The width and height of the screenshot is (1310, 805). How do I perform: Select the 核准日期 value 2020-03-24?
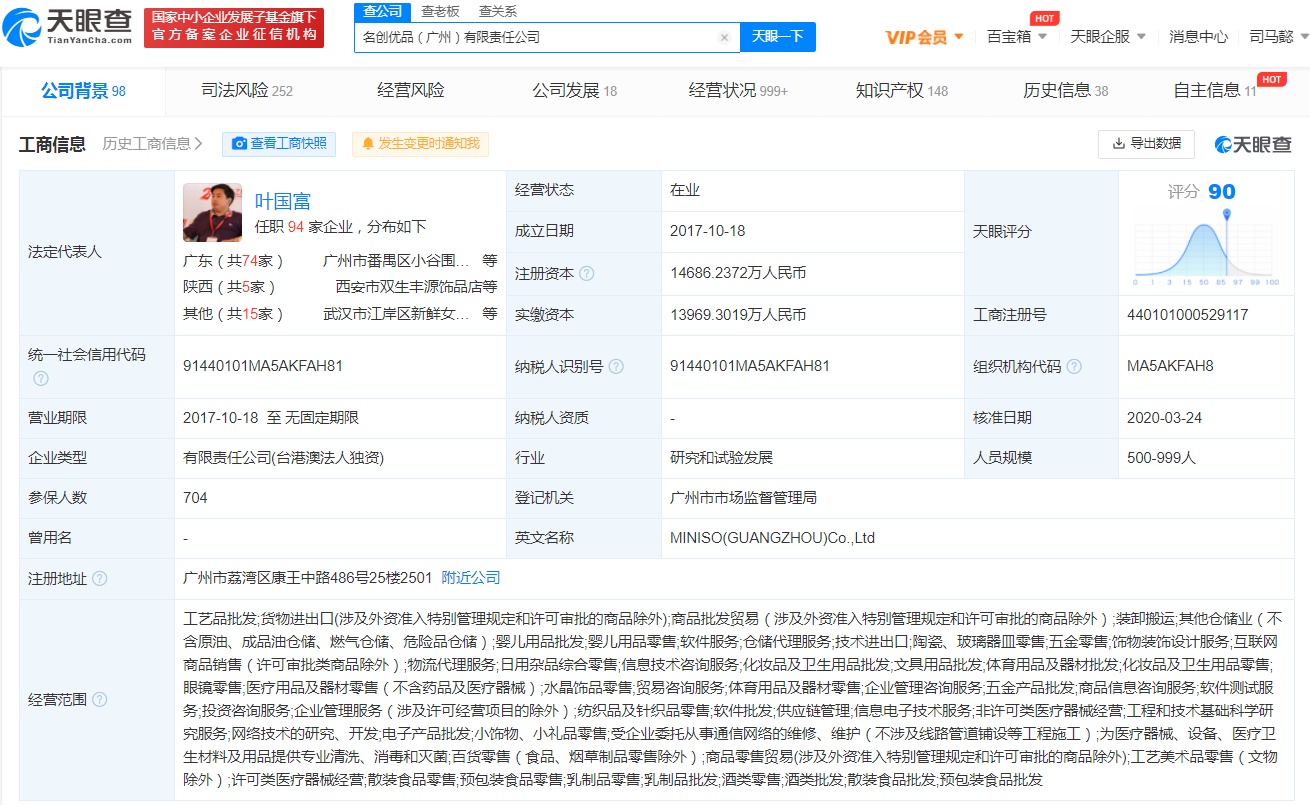click(1164, 418)
